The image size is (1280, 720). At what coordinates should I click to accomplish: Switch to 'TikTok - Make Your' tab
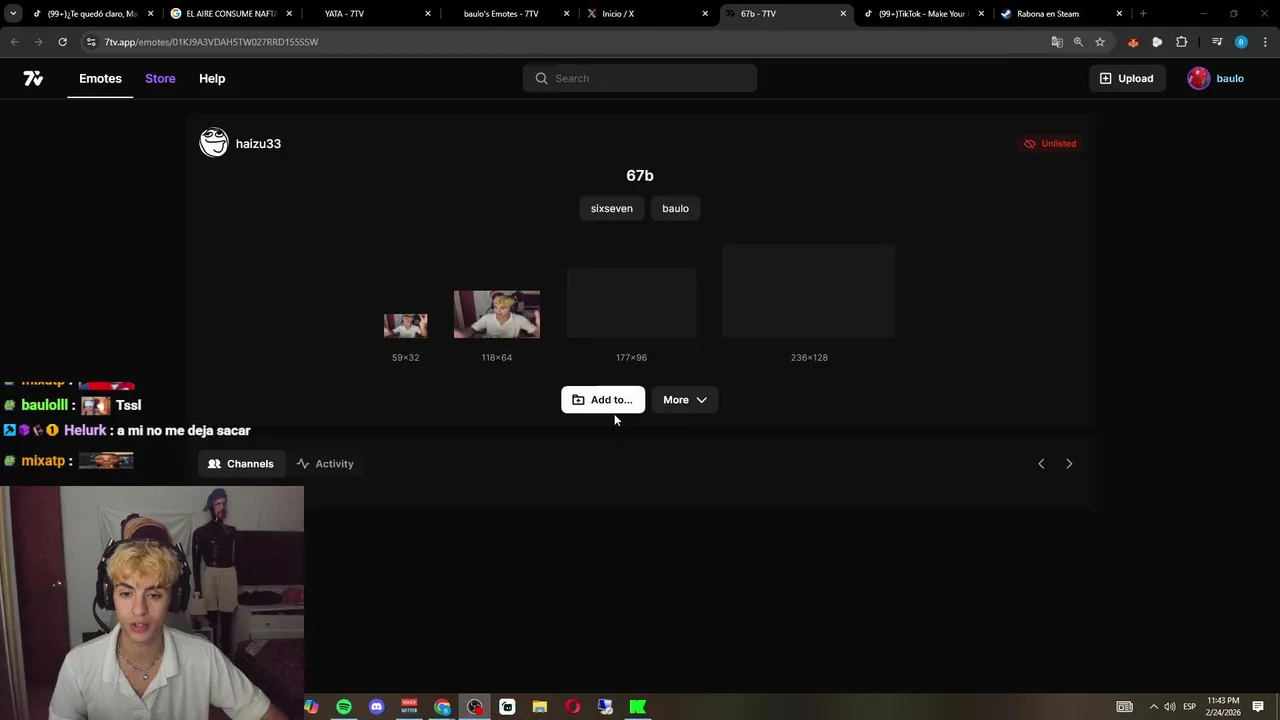[925, 14]
